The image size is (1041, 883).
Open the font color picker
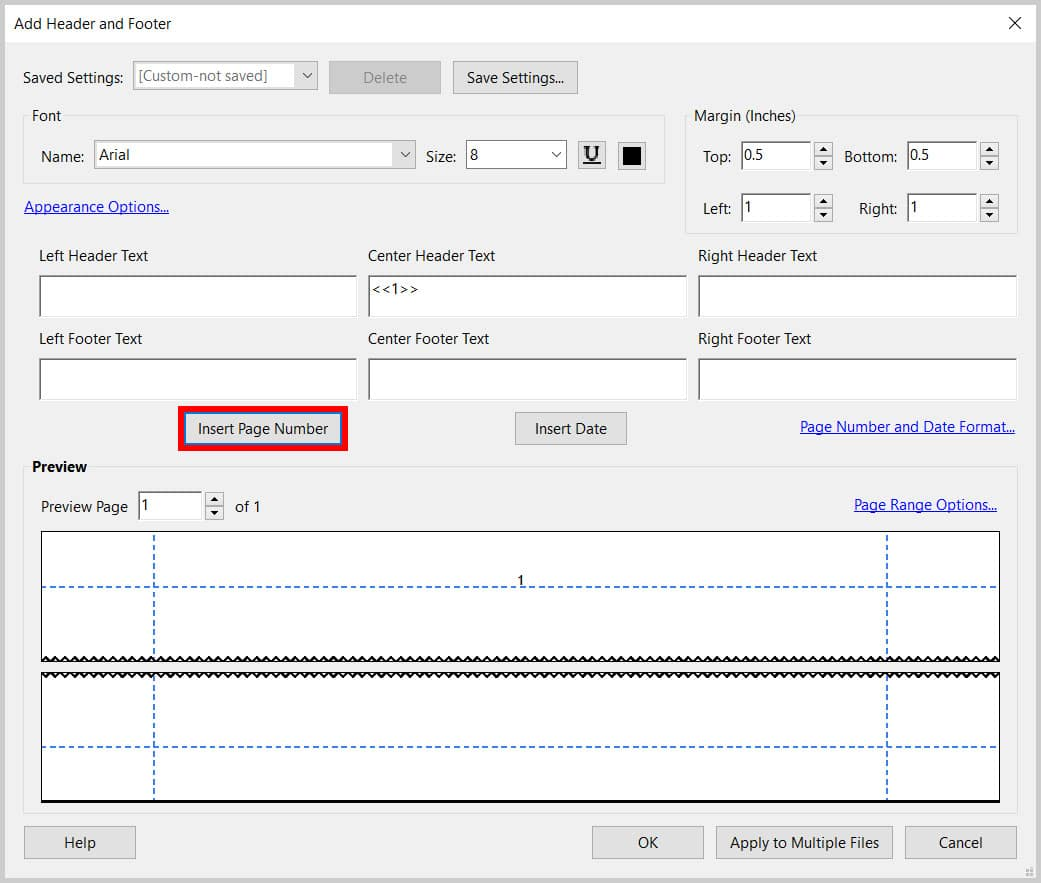tap(631, 155)
